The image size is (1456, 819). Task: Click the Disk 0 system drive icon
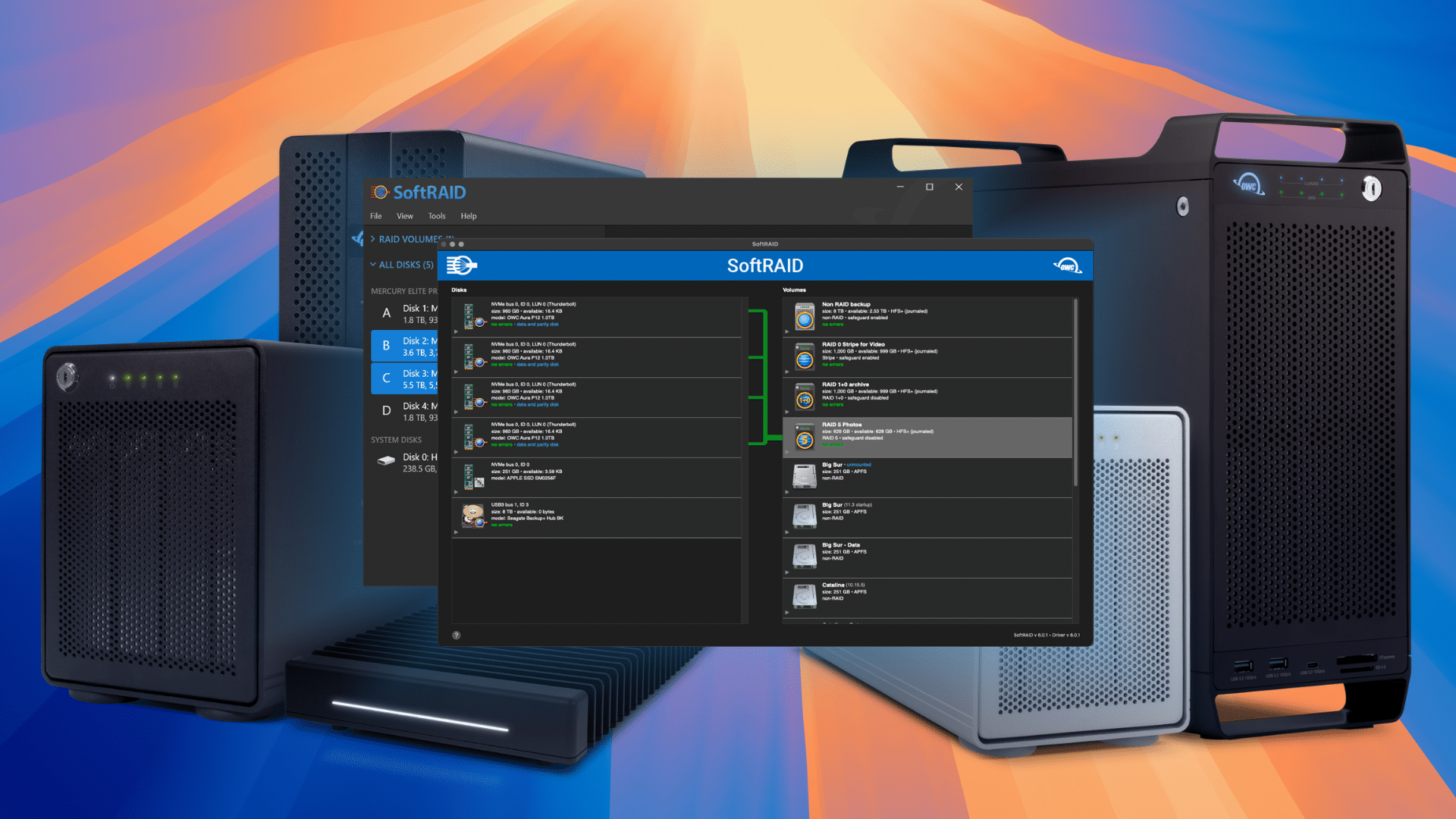[386, 460]
